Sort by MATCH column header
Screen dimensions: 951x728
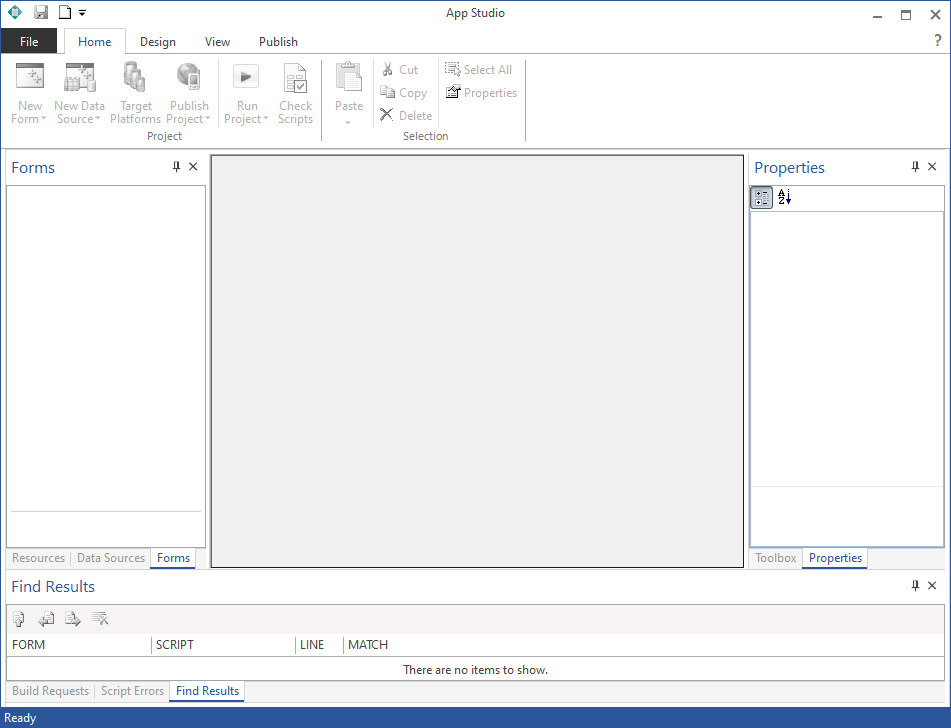tap(644, 644)
